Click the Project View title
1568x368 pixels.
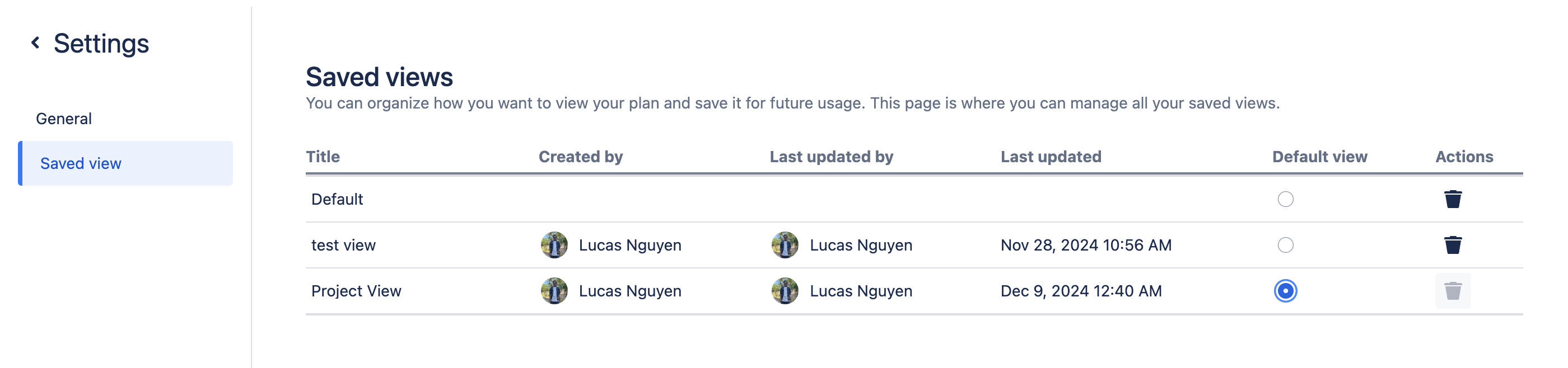[356, 291]
